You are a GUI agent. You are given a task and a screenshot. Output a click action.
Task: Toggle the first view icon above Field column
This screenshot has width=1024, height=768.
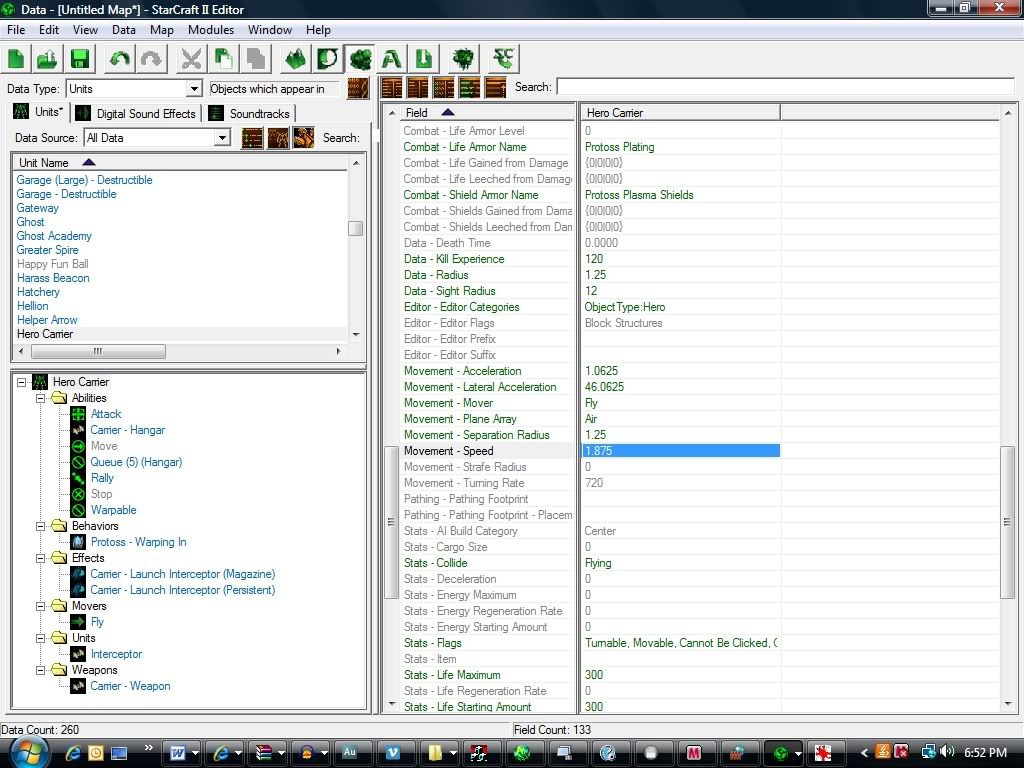click(392, 87)
